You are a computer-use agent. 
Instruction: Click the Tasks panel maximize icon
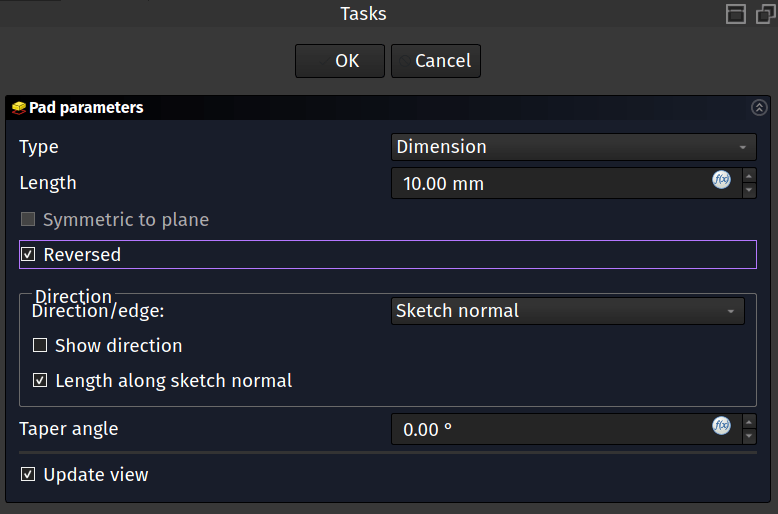736,14
